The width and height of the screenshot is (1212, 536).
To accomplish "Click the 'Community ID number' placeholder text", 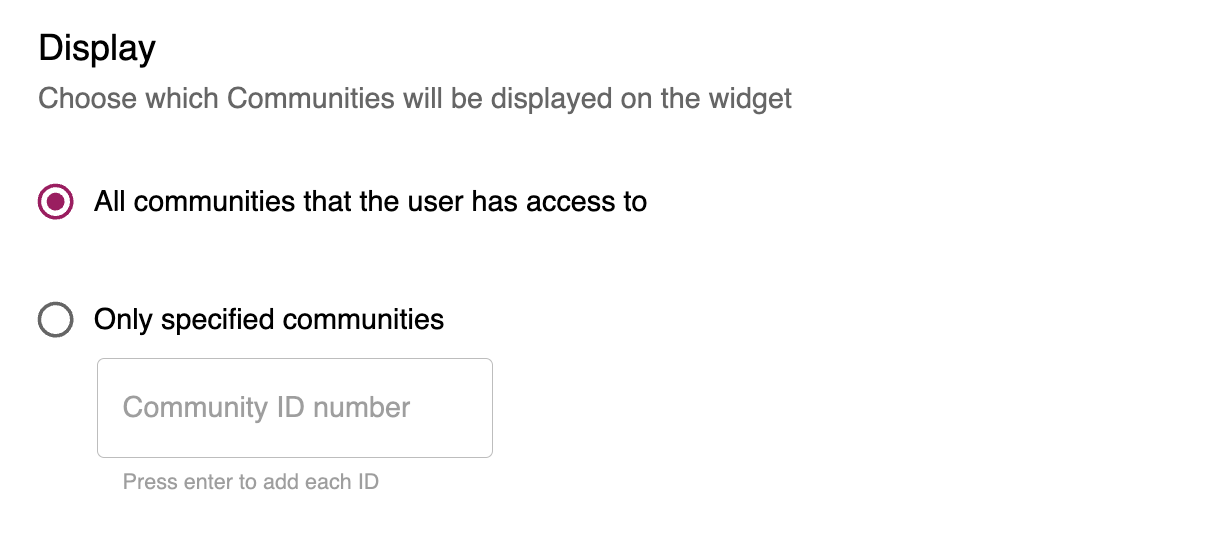I will [266, 408].
